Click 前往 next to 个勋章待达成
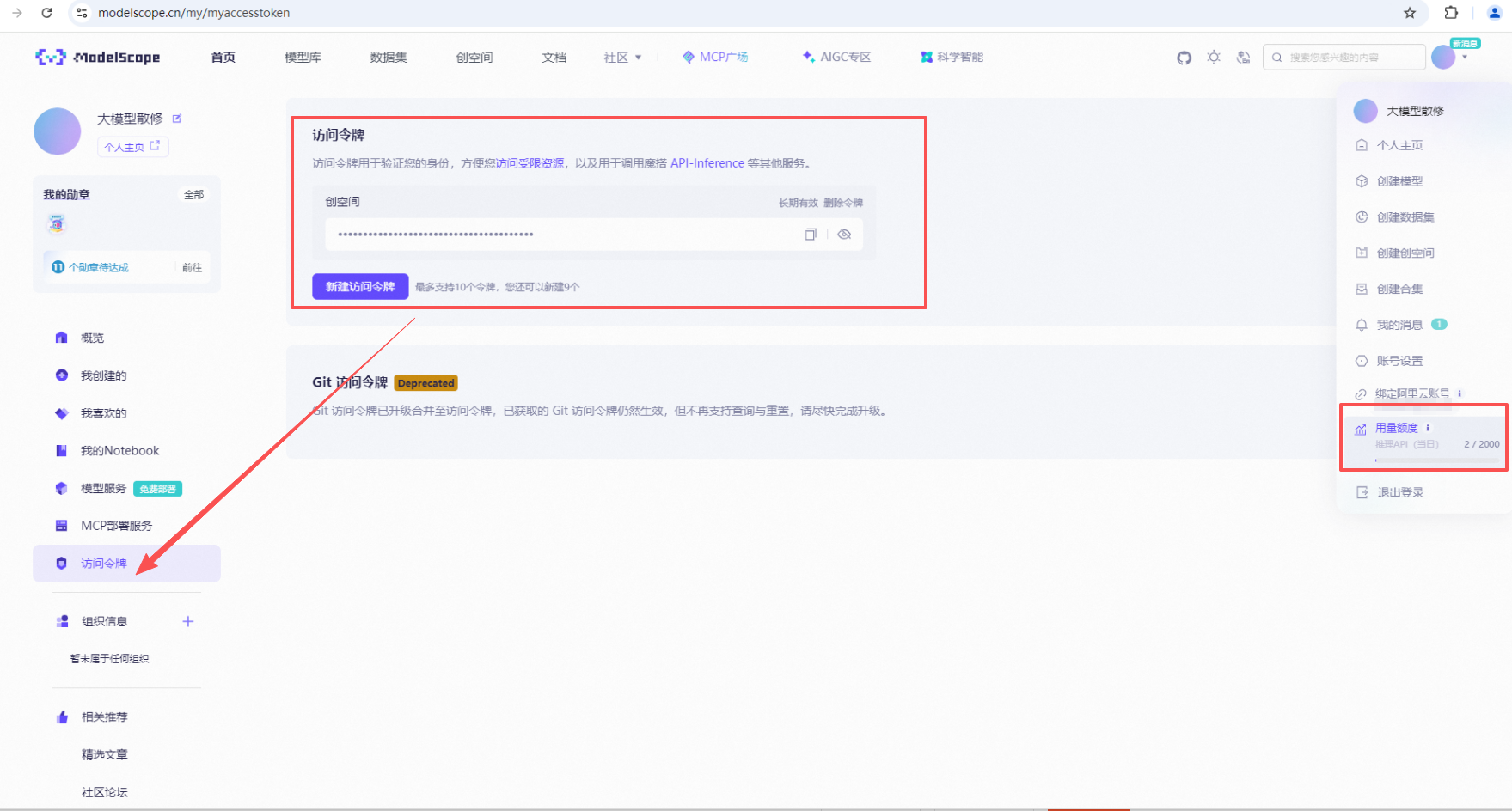 (193, 268)
